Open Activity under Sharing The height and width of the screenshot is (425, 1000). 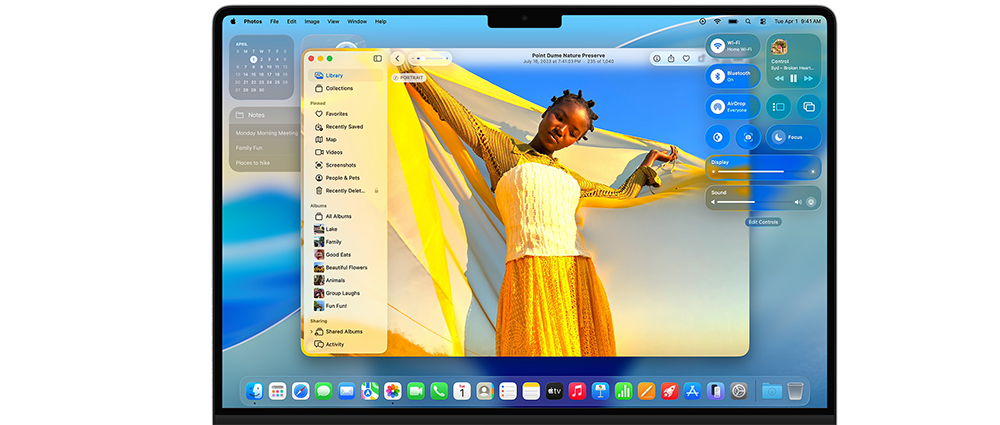[346, 344]
